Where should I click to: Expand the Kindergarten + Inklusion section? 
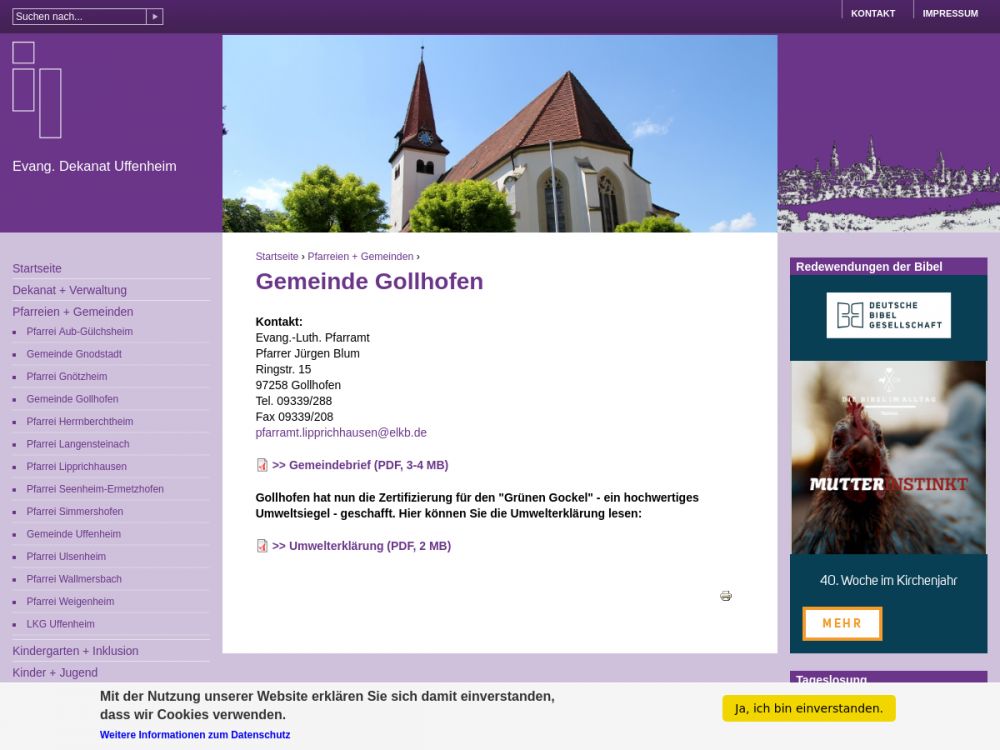pyautogui.click(x=75, y=651)
